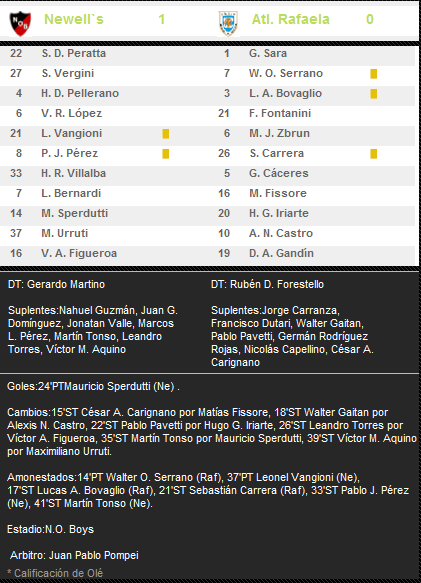Click L. Vangioni's yellow card icon
421x583 pixels.
(166, 134)
